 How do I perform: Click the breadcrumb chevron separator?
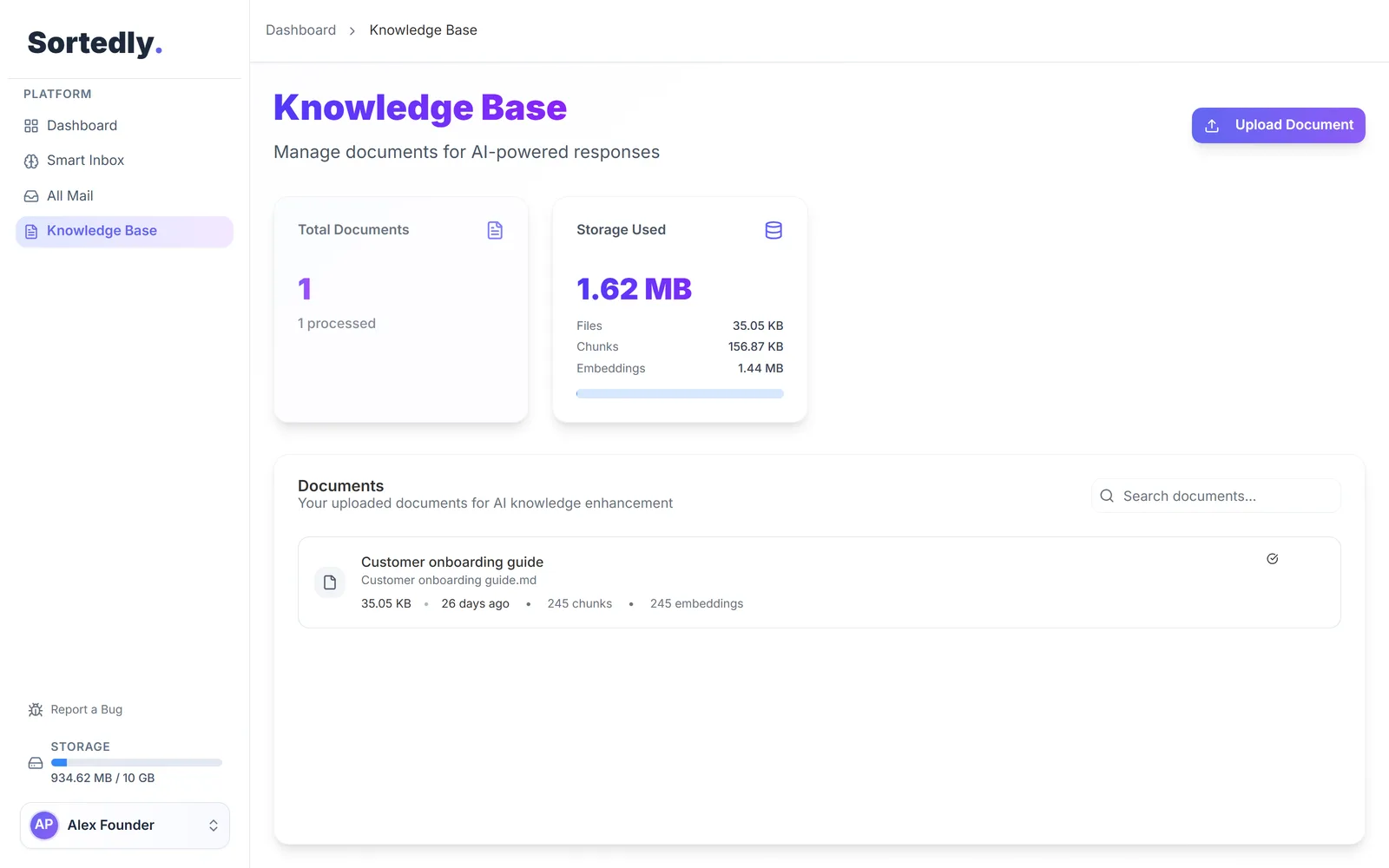(352, 30)
